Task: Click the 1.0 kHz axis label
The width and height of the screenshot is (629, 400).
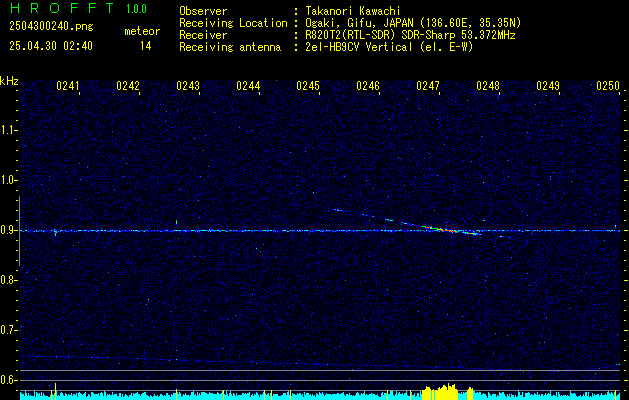Action: point(8,180)
